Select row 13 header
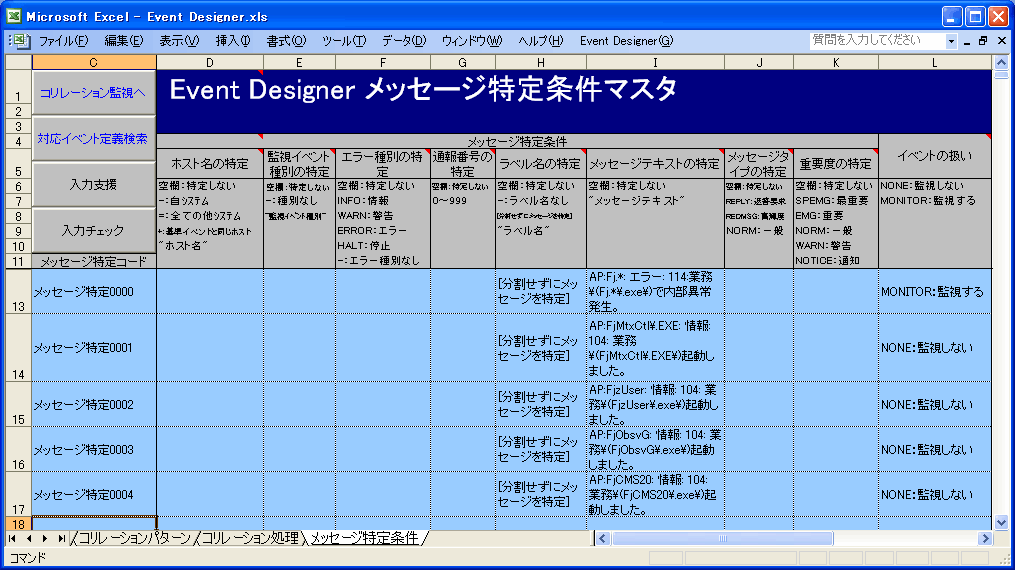 tap(19, 292)
